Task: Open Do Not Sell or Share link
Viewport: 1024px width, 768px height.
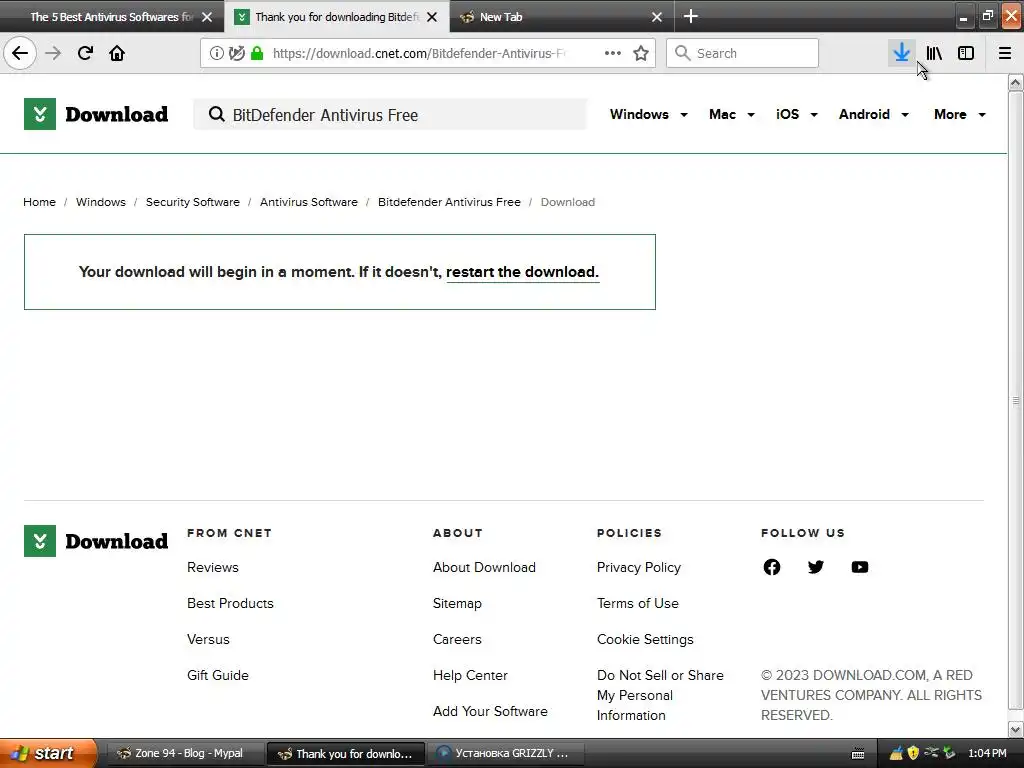Action: point(660,695)
